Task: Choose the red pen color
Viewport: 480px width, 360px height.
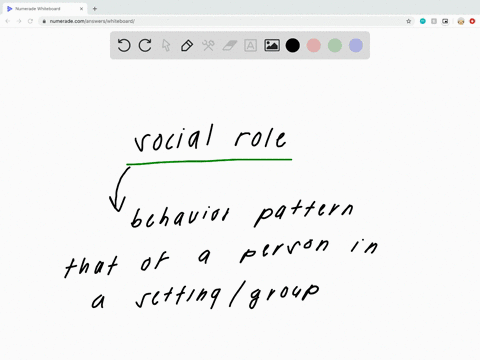Action: [314, 45]
